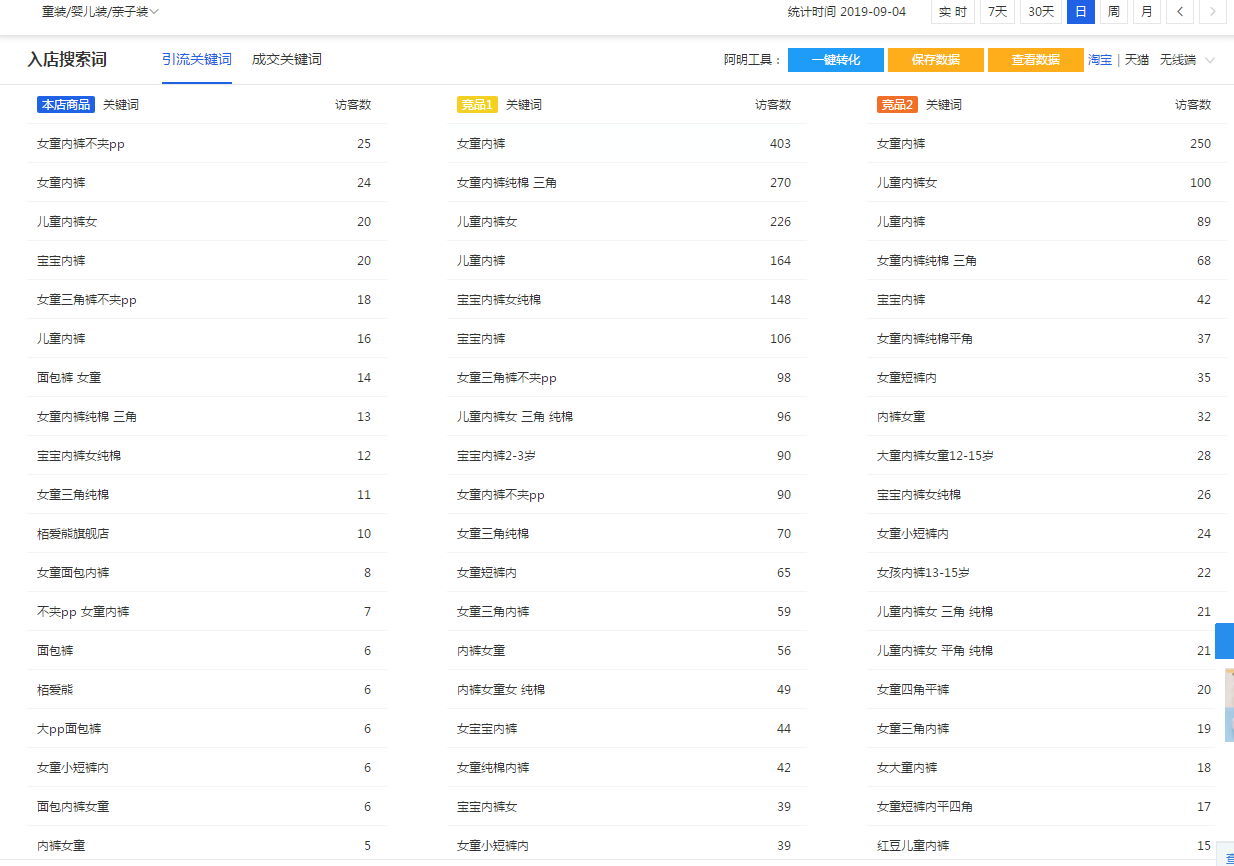This screenshot has height=866, width=1234.
Task: Select 女童短裤内平四角 keyword
Action: pos(925,807)
